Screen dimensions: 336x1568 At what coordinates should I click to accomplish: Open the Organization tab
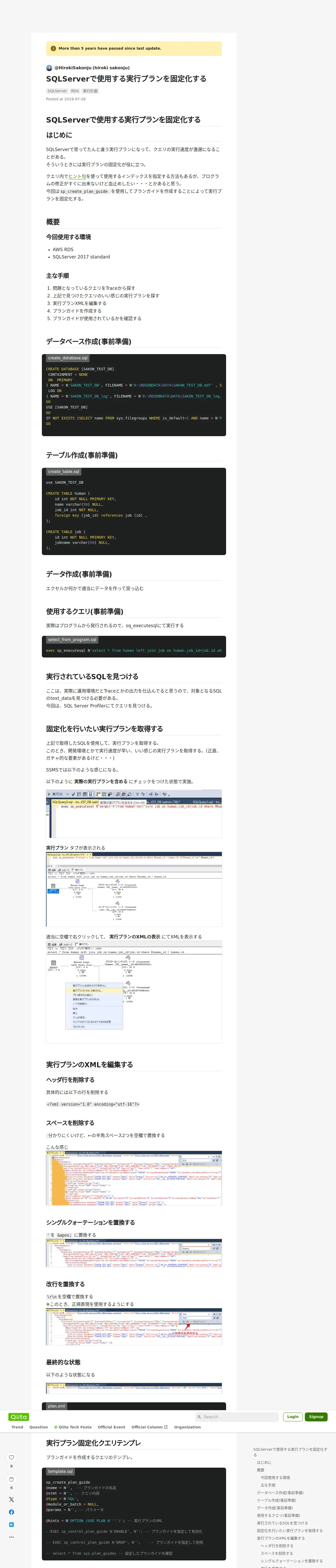187,1427
